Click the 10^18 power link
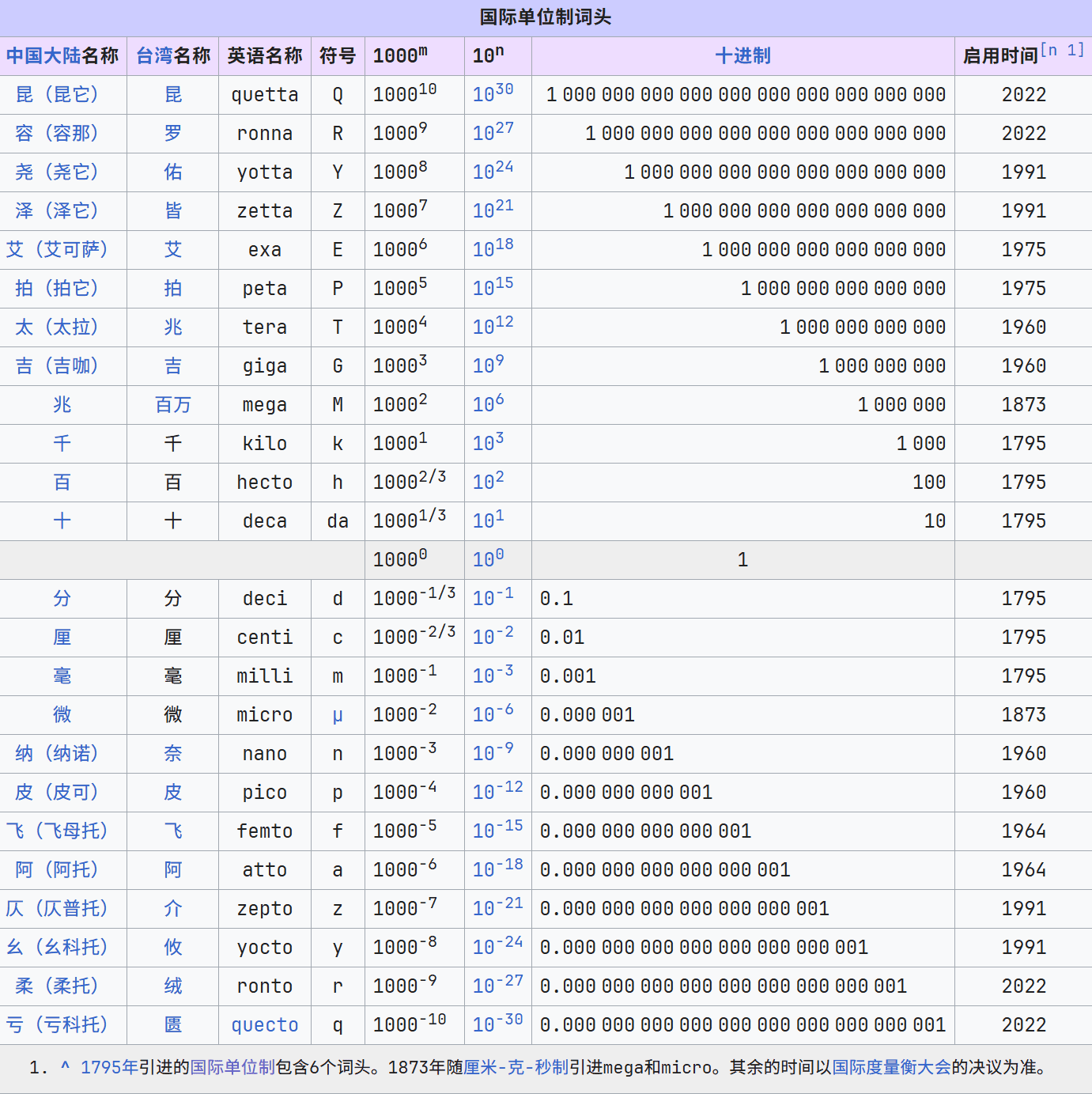The image size is (1092, 1094). 493,248
